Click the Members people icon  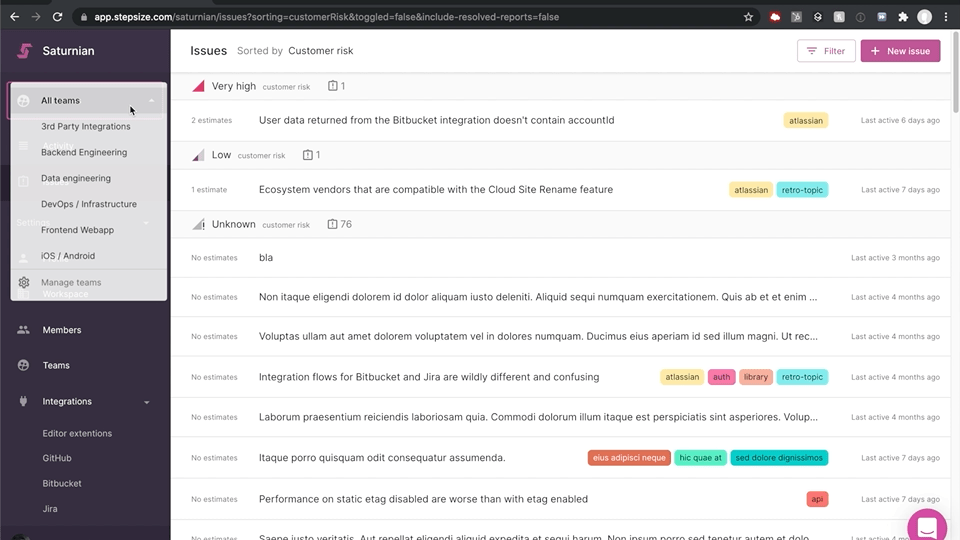[x=24, y=330]
